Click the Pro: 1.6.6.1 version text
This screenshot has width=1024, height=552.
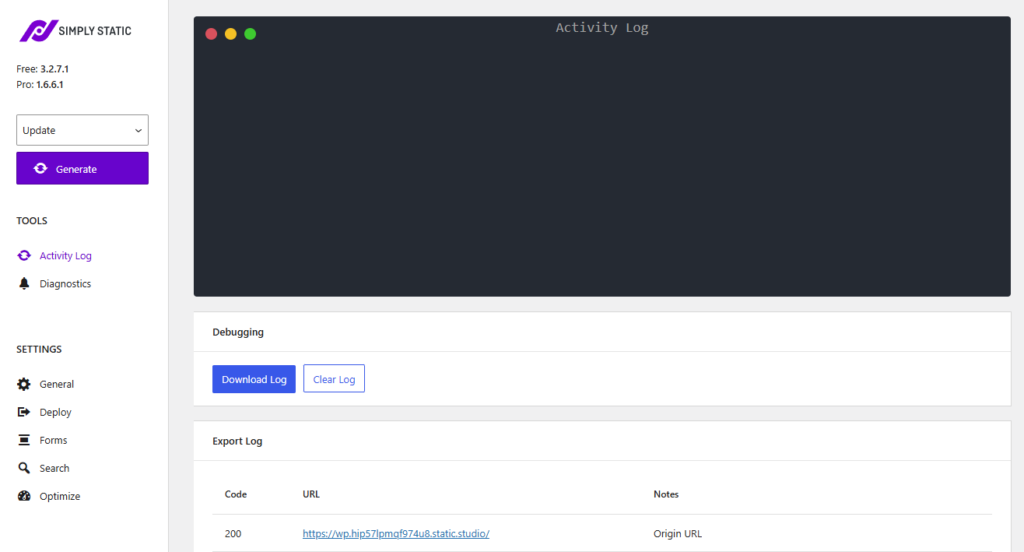pos(40,84)
